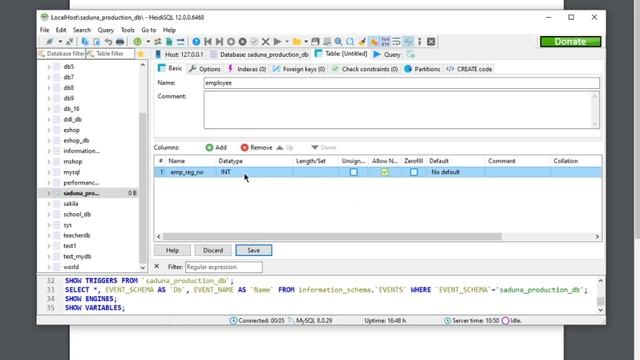This screenshot has width=640, height=360.
Task: Click the blue Help question mark icon
Action: tap(196, 42)
